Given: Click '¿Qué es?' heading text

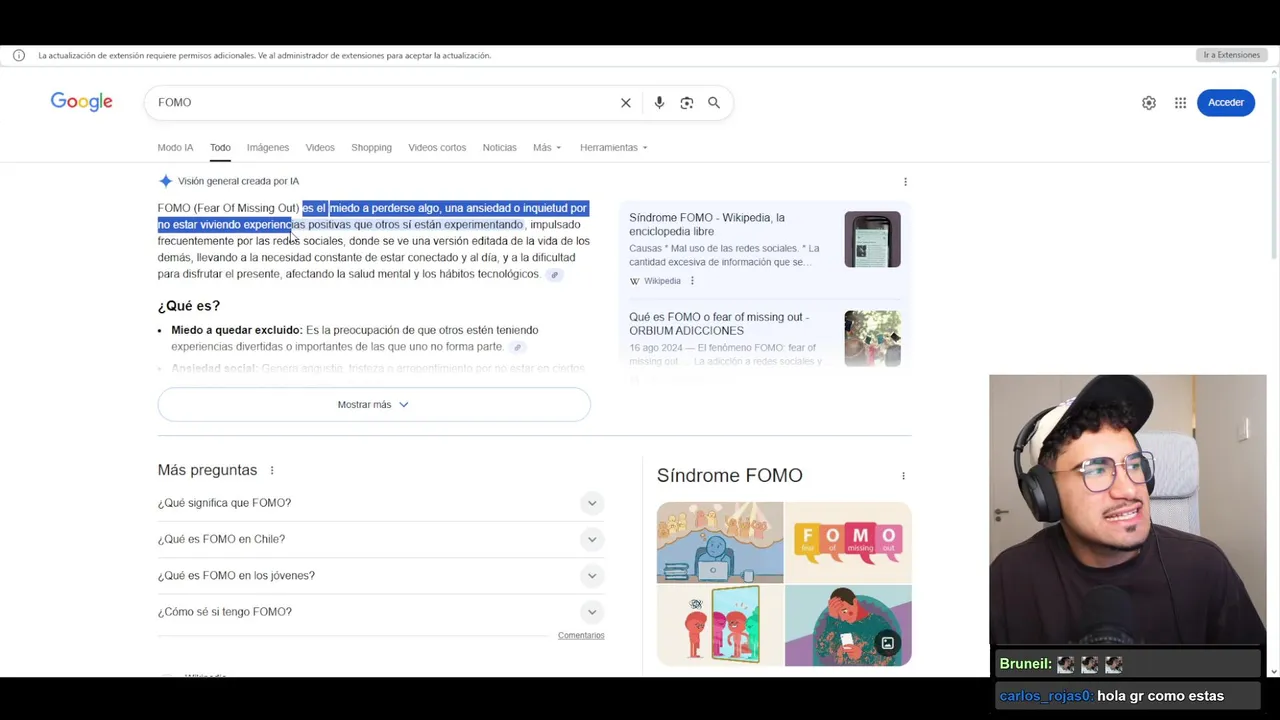Looking at the screenshot, I should coord(188,306).
